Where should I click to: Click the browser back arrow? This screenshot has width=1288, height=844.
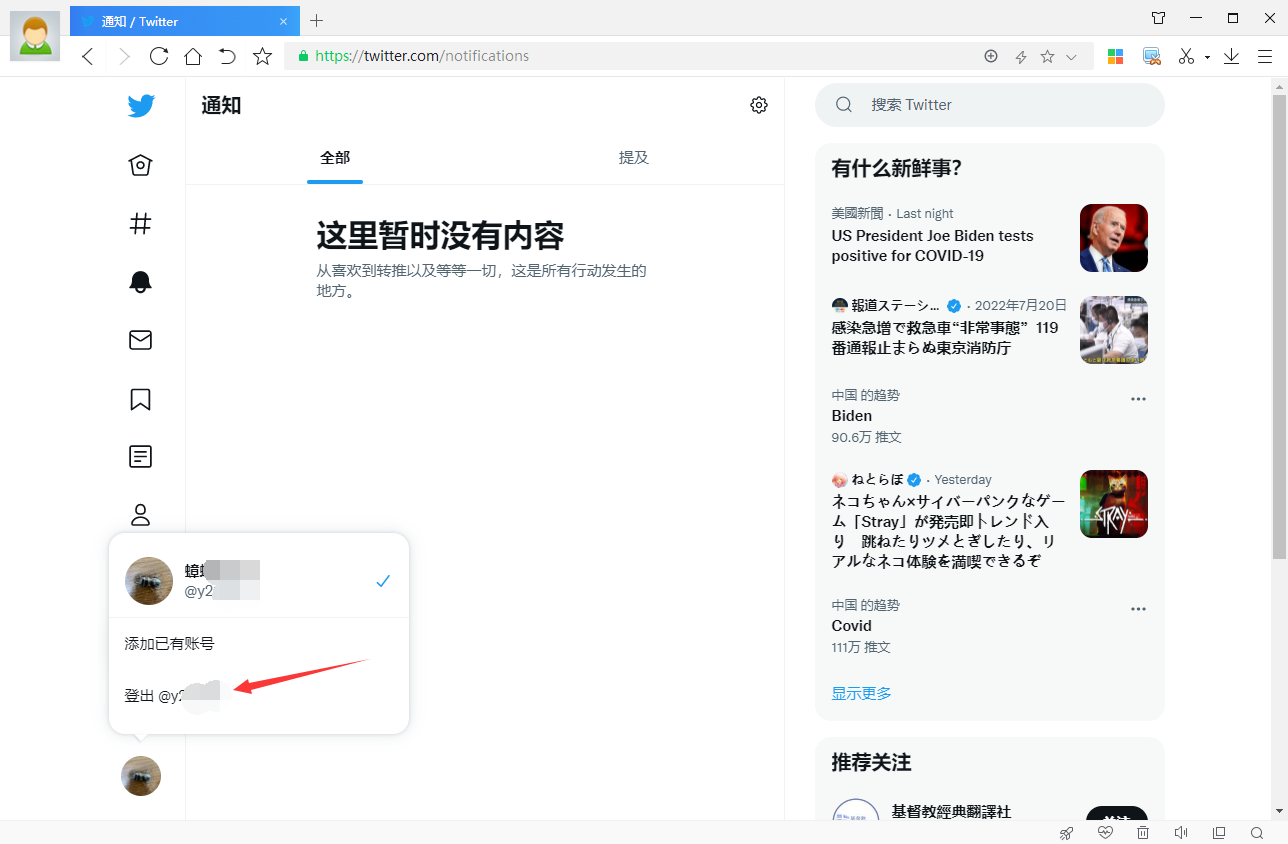[x=88, y=57]
